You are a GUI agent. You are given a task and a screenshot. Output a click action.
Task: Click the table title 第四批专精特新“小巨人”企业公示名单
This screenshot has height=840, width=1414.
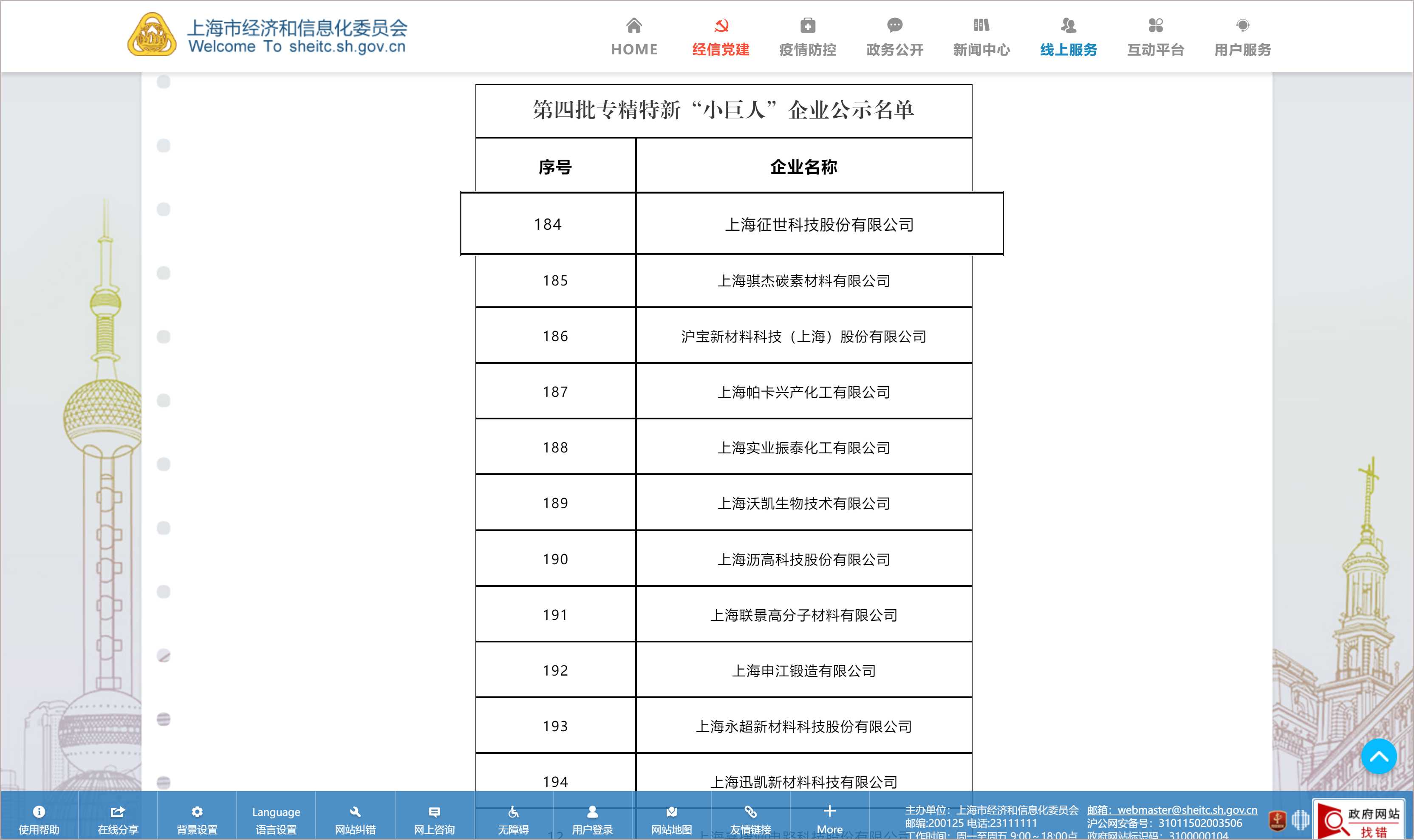tap(724, 110)
